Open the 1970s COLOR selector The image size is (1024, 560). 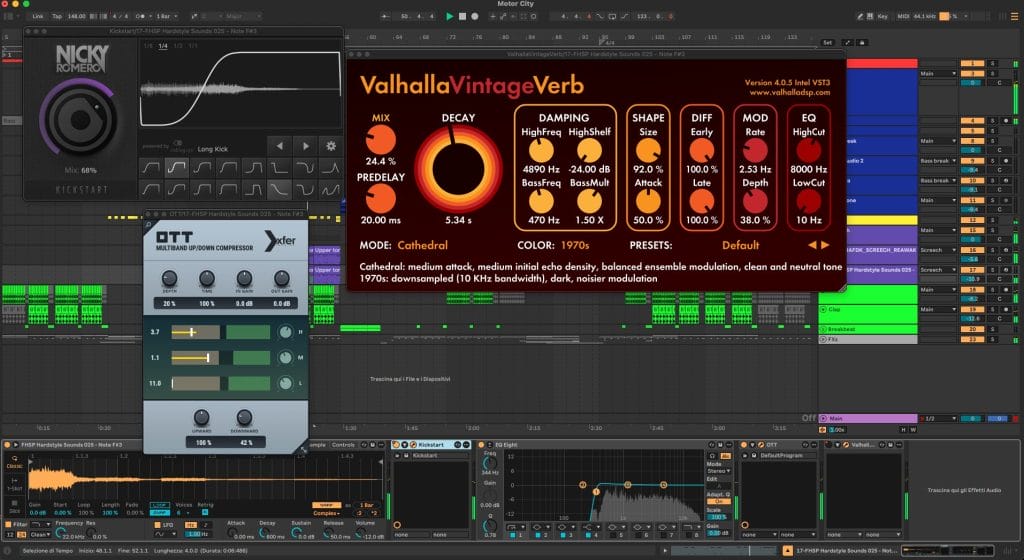tap(575, 245)
